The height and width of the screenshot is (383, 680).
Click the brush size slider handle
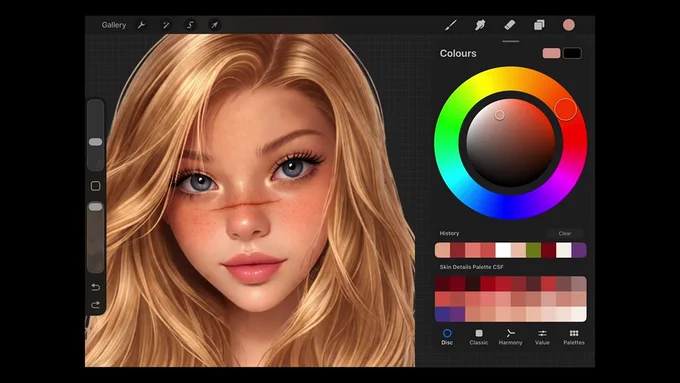coord(95,142)
